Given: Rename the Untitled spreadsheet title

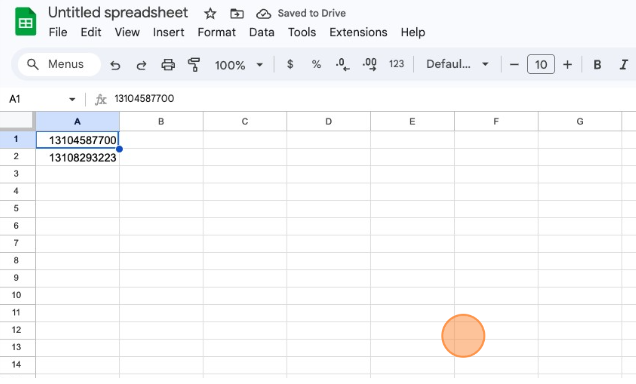Looking at the screenshot, I should click(x=118, y=13).
